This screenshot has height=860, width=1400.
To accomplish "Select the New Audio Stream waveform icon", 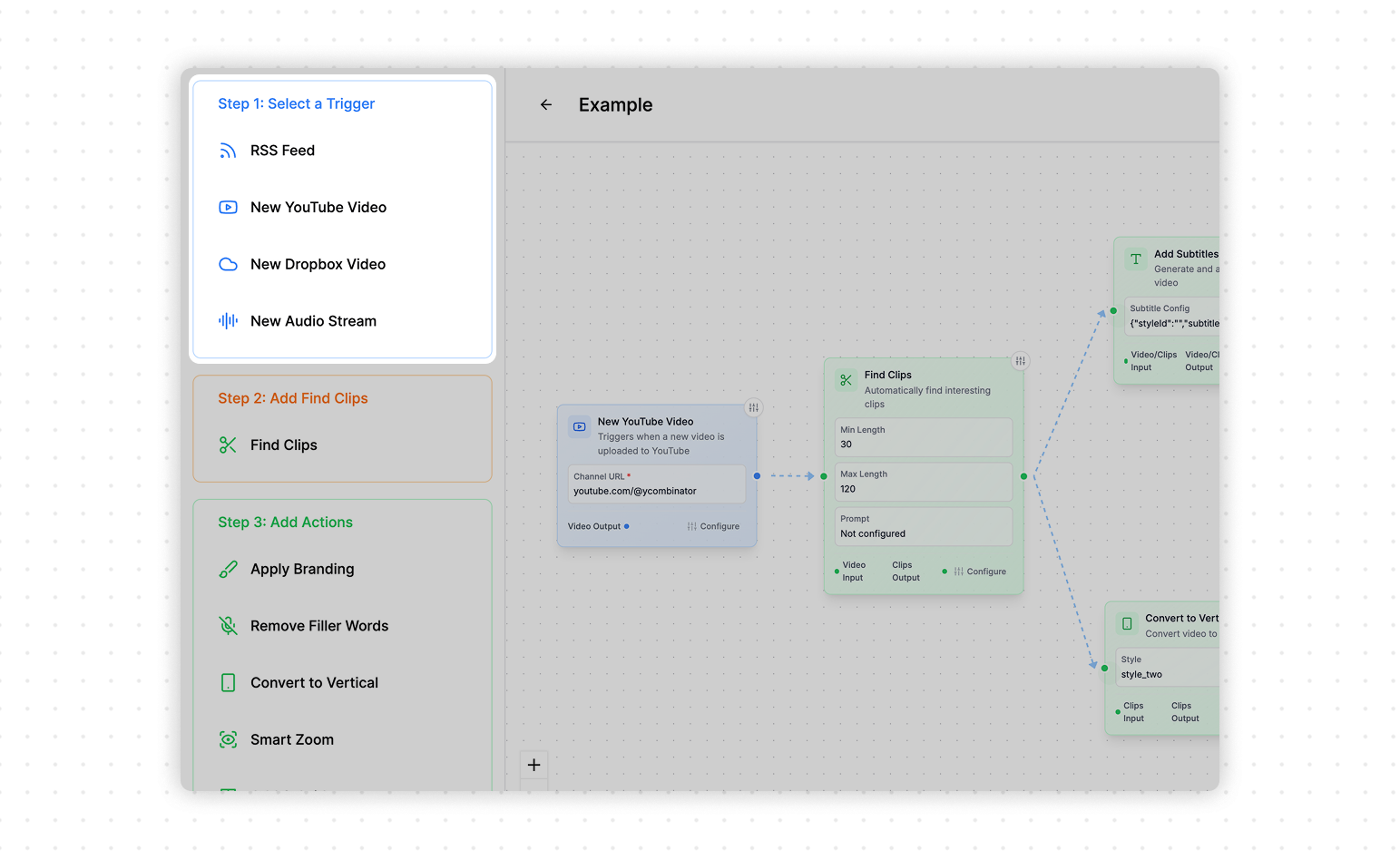I will (x=228, y=320).
